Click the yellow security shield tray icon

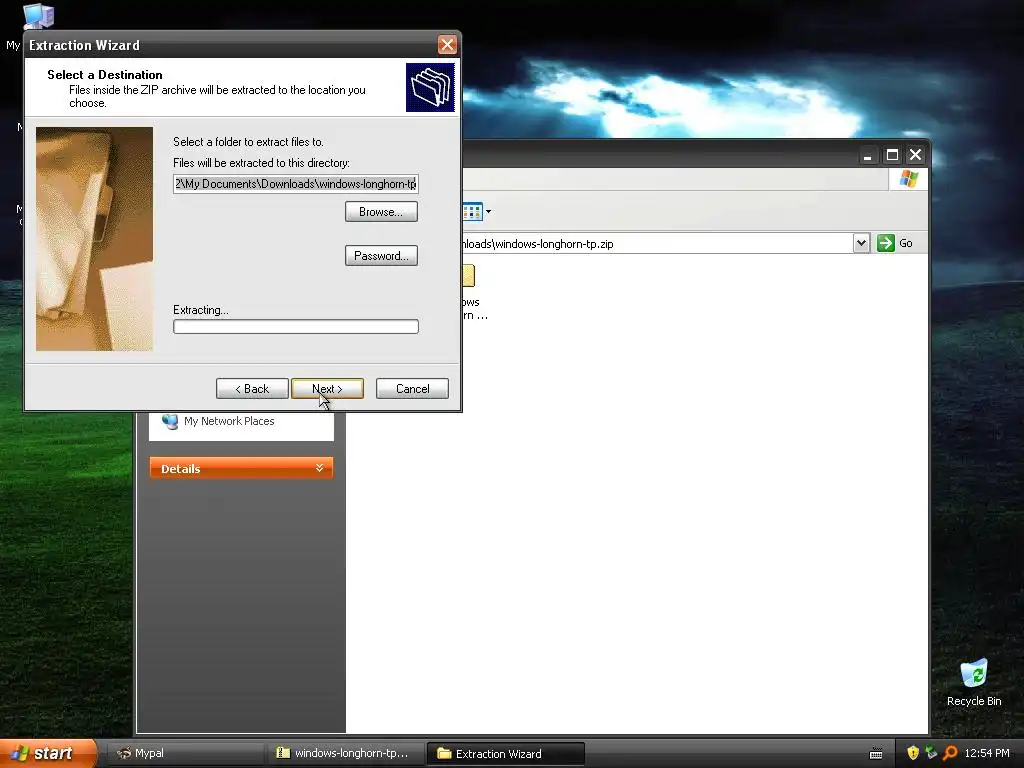(x=913, y=753)
